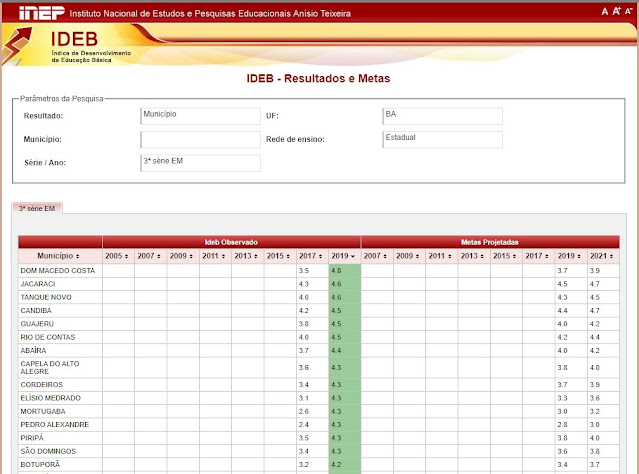Sort by Metas Projetadas 2007 column

(x=377, y=256)
